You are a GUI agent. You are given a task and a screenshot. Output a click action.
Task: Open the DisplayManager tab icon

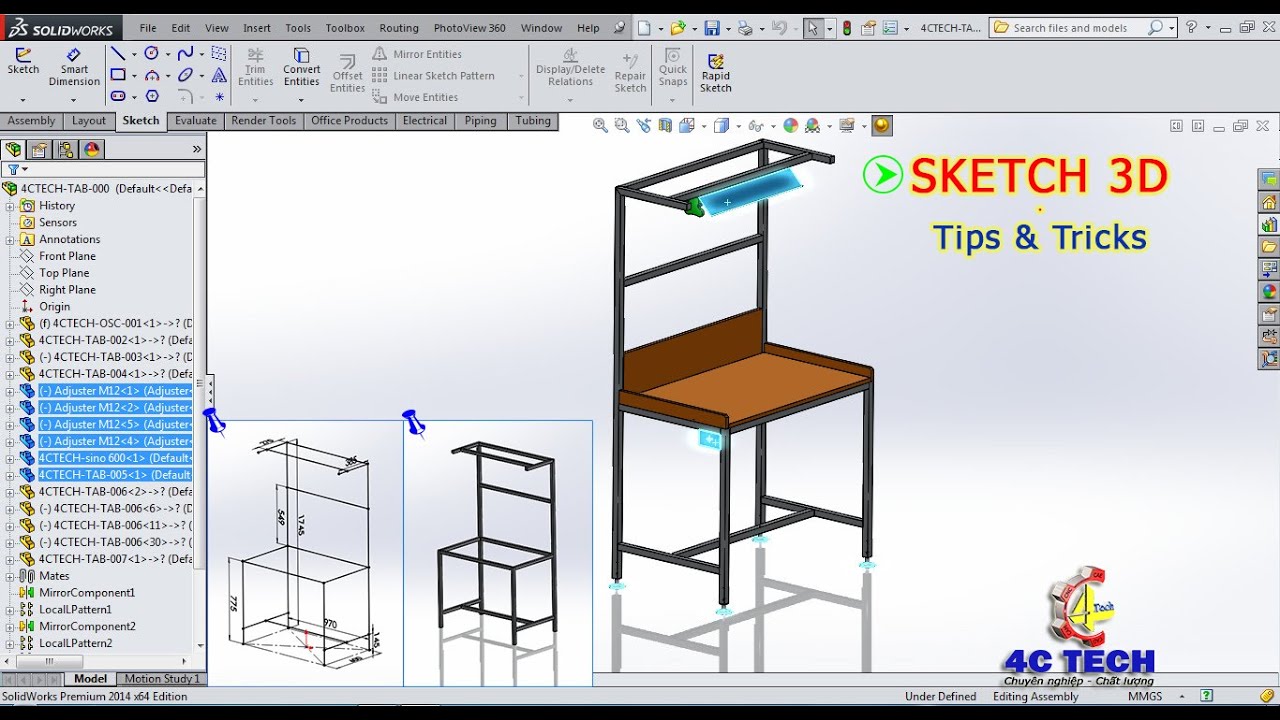pos(92,149)
